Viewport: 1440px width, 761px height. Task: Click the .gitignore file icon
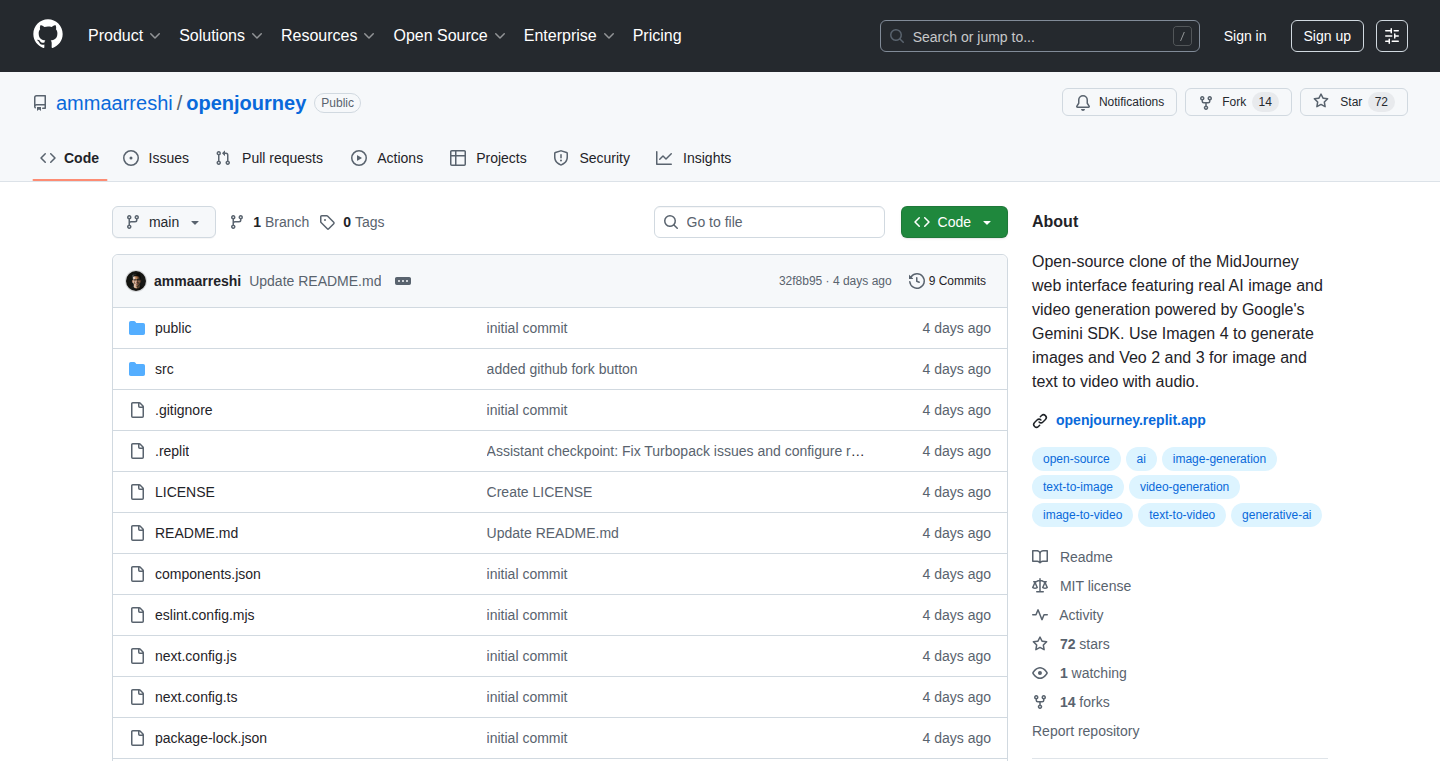click(x=137, y=410)
